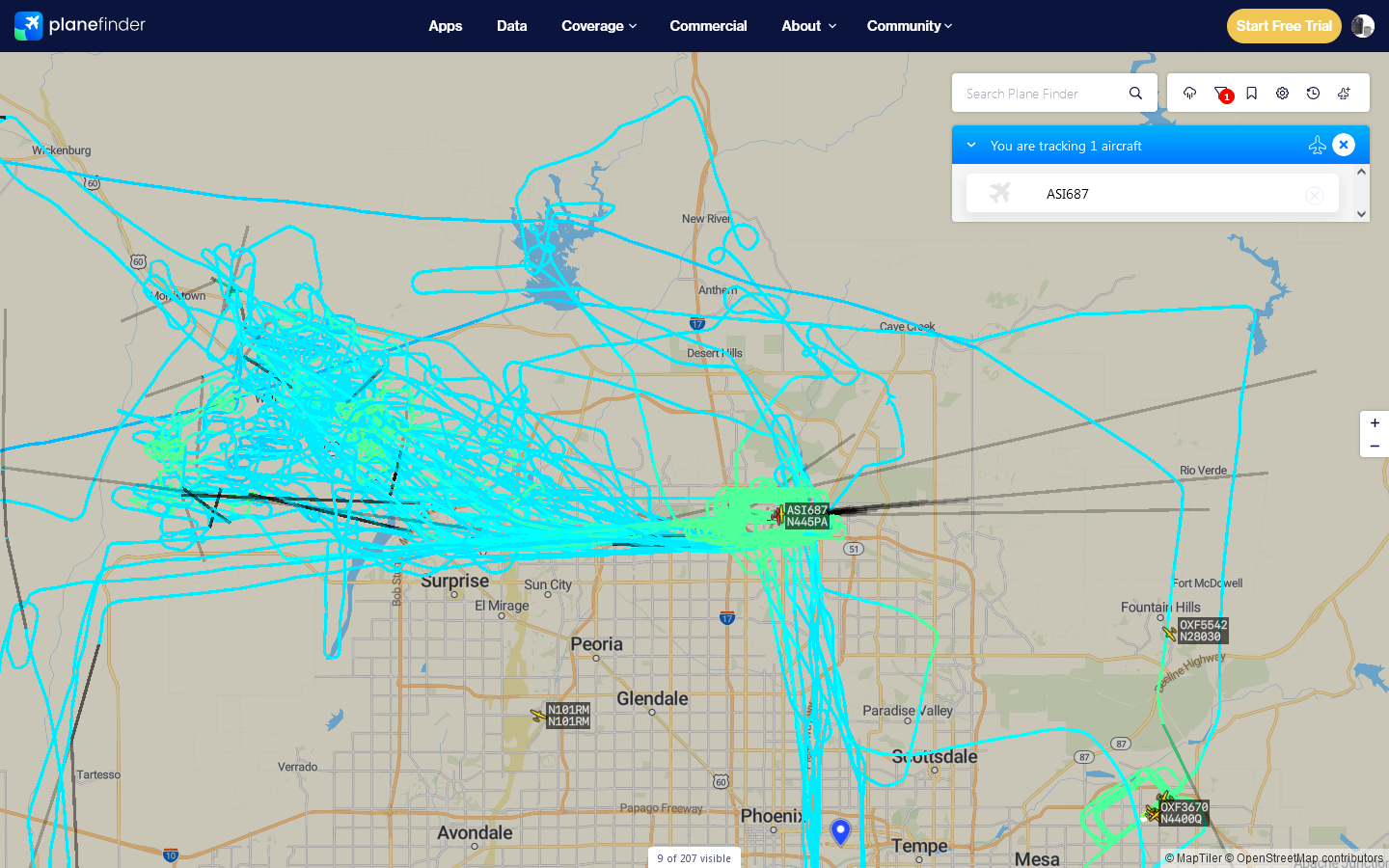Open the Data menu item
1389x868 pixels.
512,26
